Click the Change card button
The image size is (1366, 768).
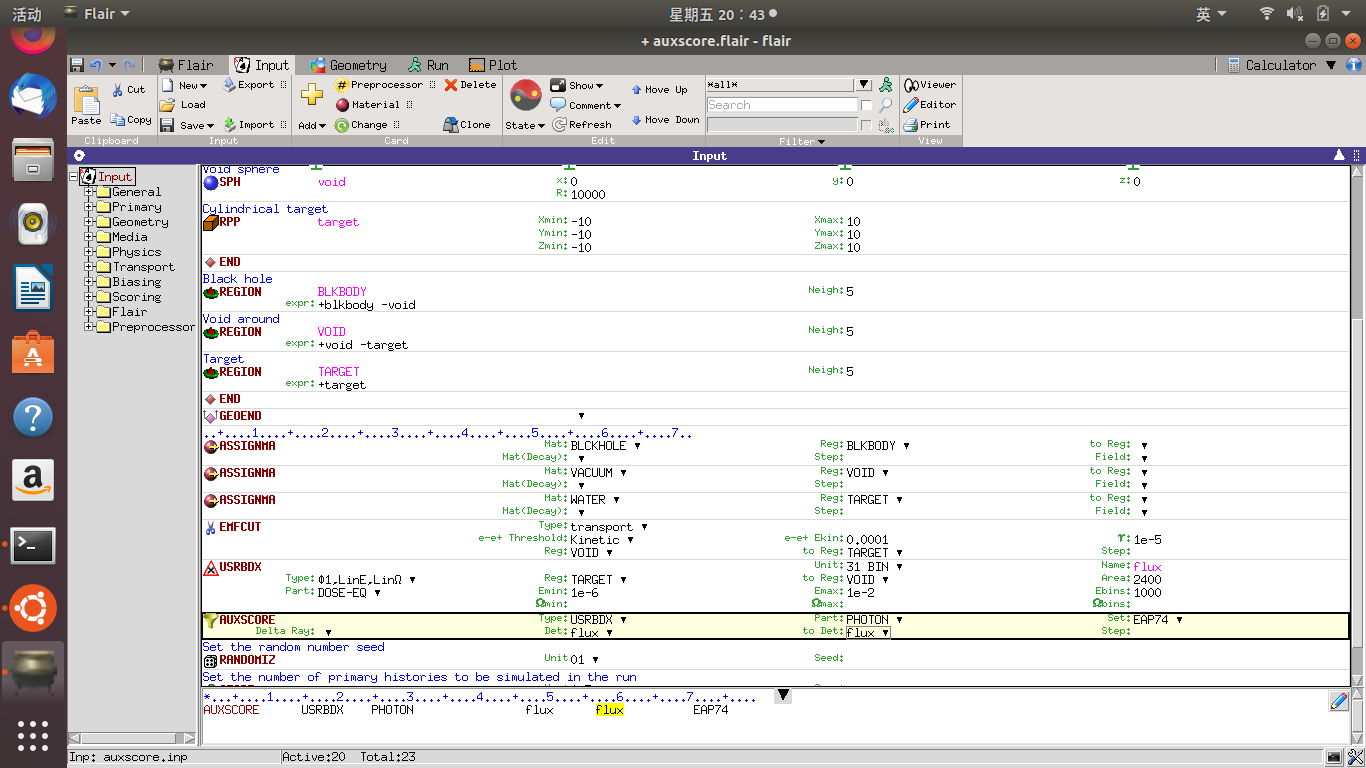362,125
